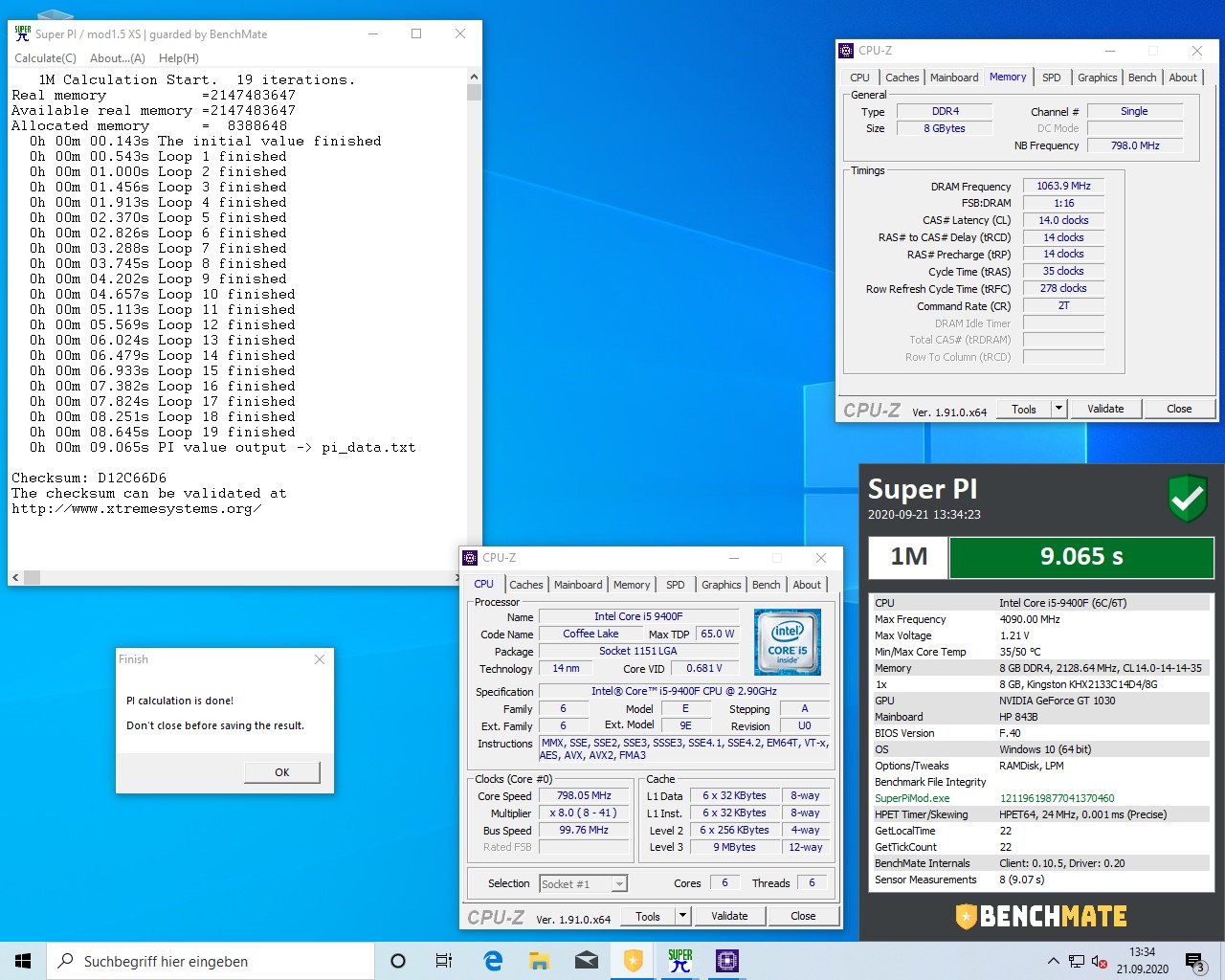Select About tab in lower CPU-Z window
Viewport: 1225px width, 980px height.
(x=807, y=585)
